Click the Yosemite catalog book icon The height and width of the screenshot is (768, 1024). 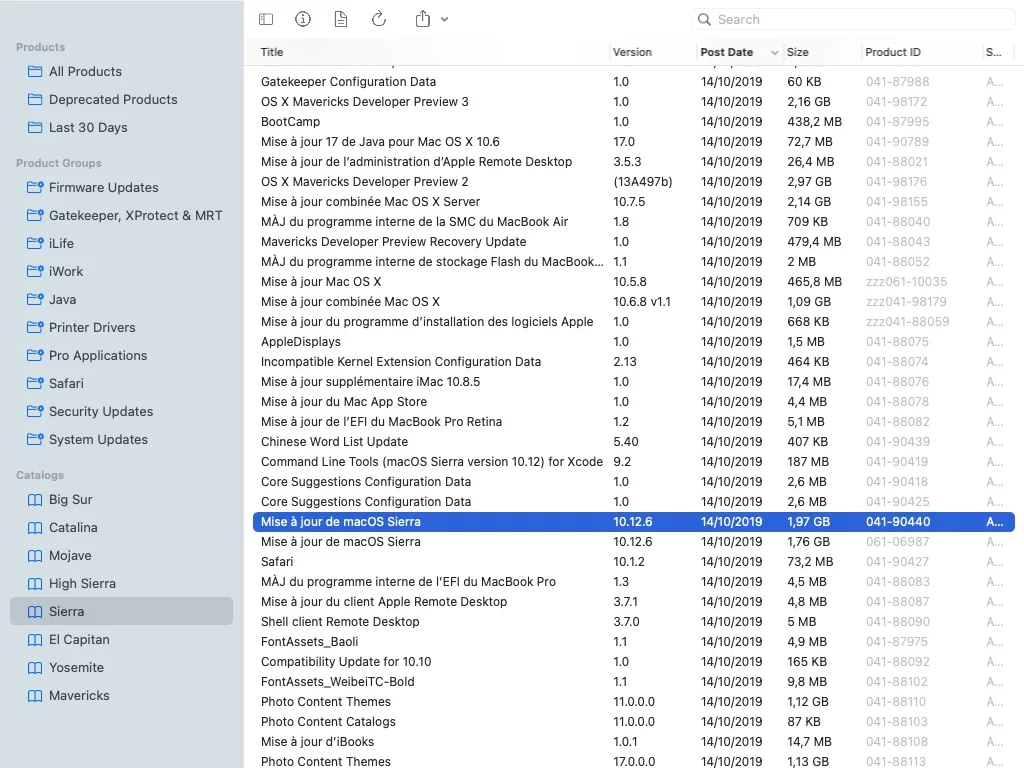pos(35,668)
